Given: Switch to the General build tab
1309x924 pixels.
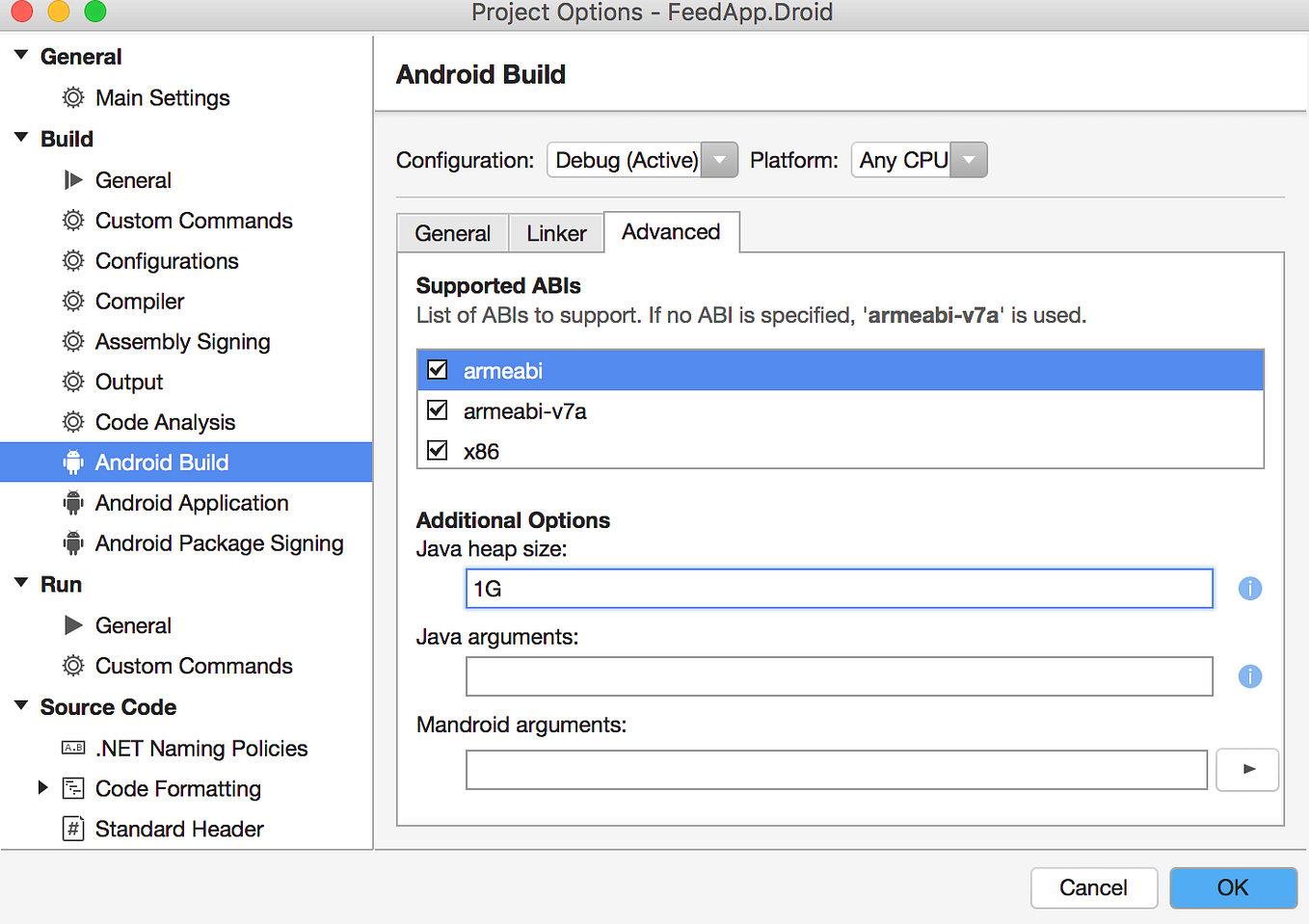Looking at the screenshot, I should tap(452, 232).
